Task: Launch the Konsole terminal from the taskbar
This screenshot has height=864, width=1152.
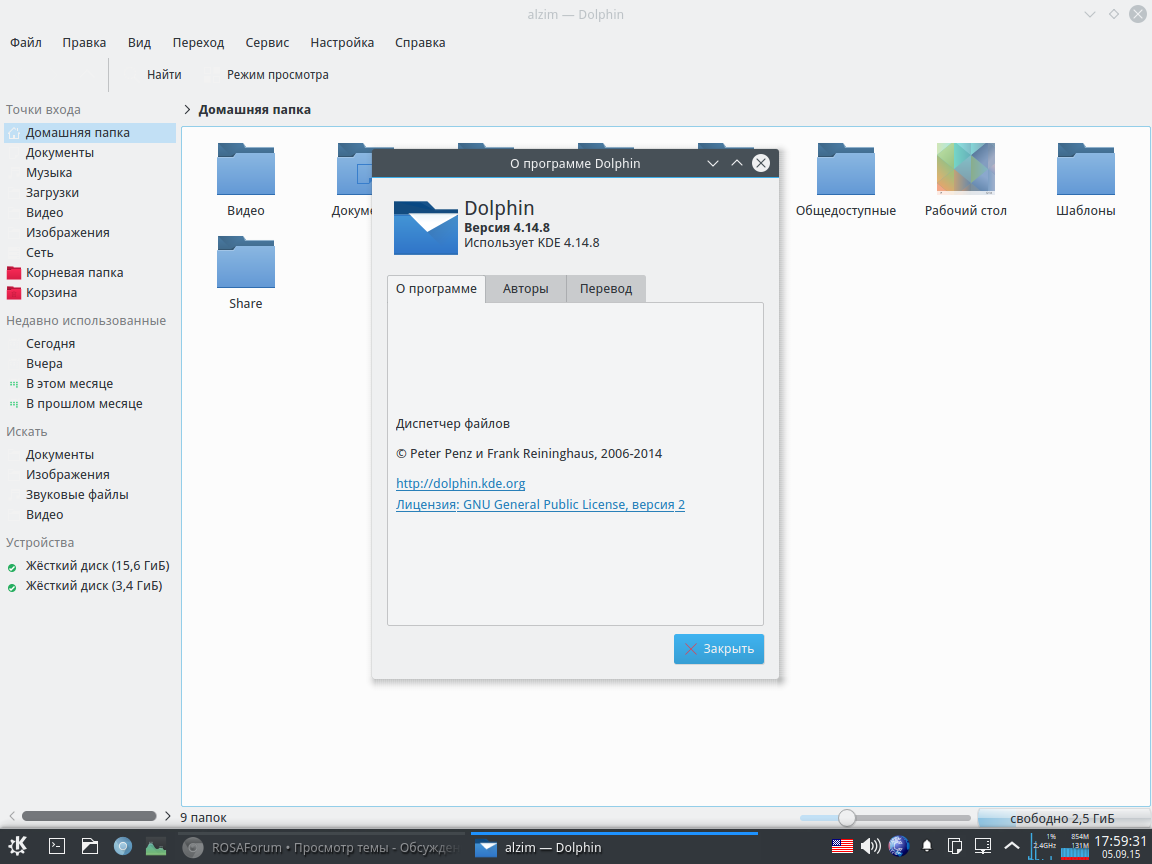Action: click(57, 846)
